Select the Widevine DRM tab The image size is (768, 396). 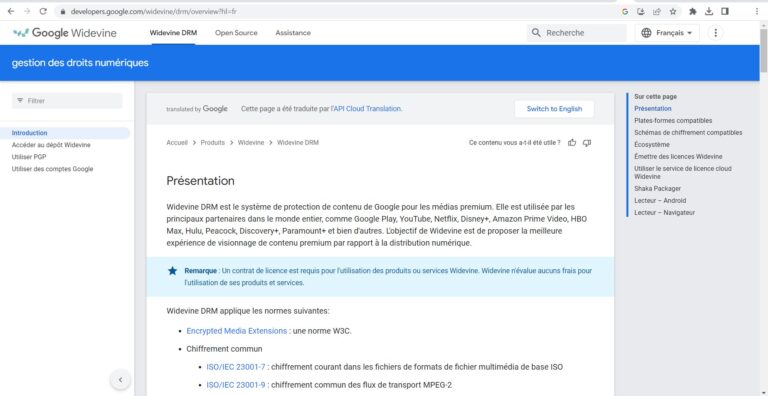(173, 33)
